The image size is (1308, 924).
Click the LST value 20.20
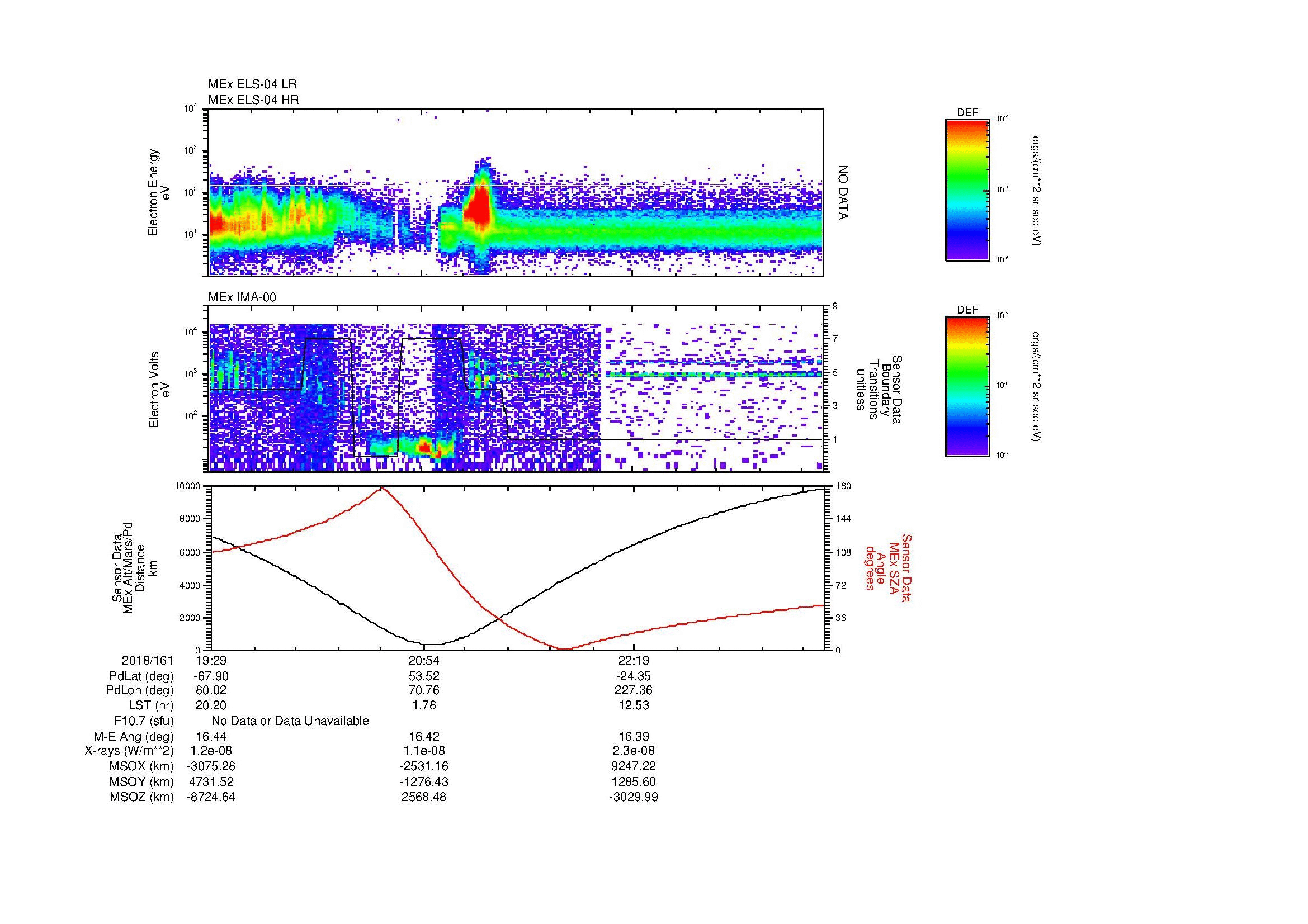point(211,705)
